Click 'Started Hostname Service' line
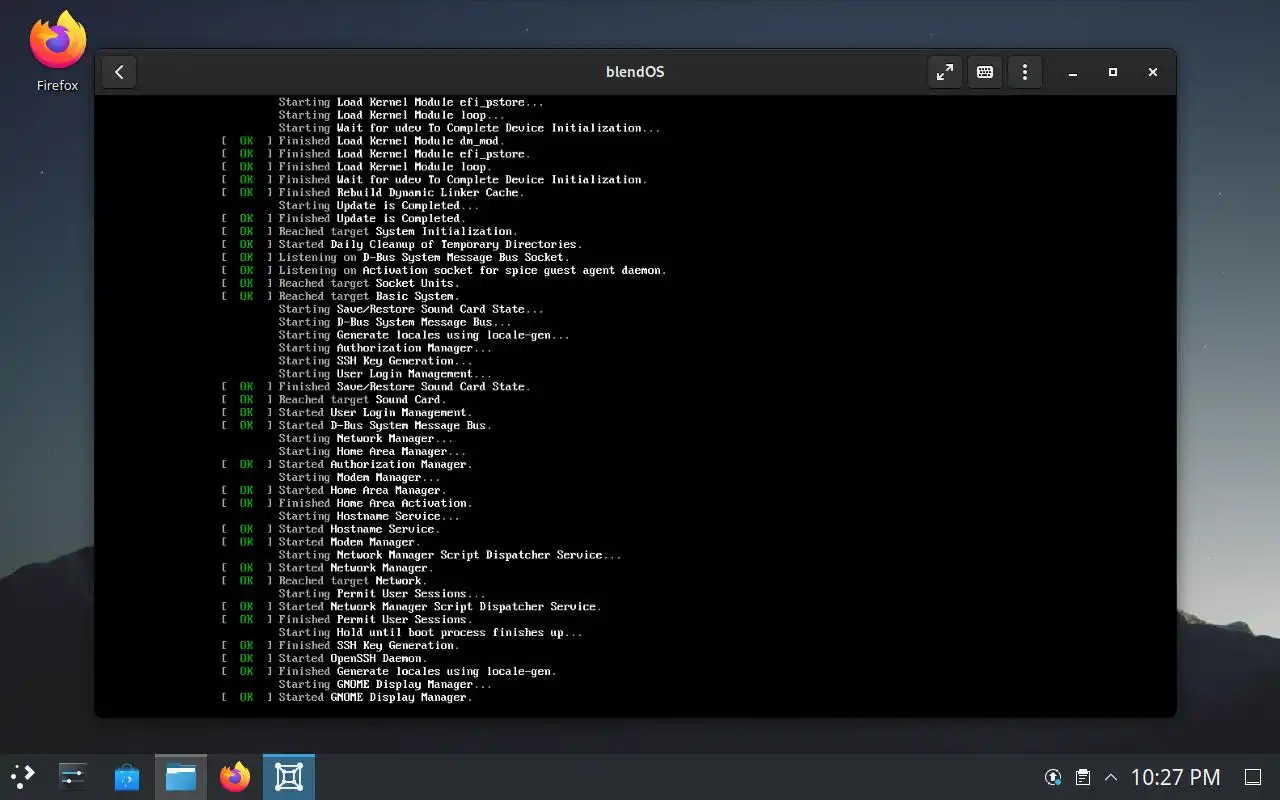The width and height of the screenshot is (1280, 800). pyautogui.click(x=331, y=529)
